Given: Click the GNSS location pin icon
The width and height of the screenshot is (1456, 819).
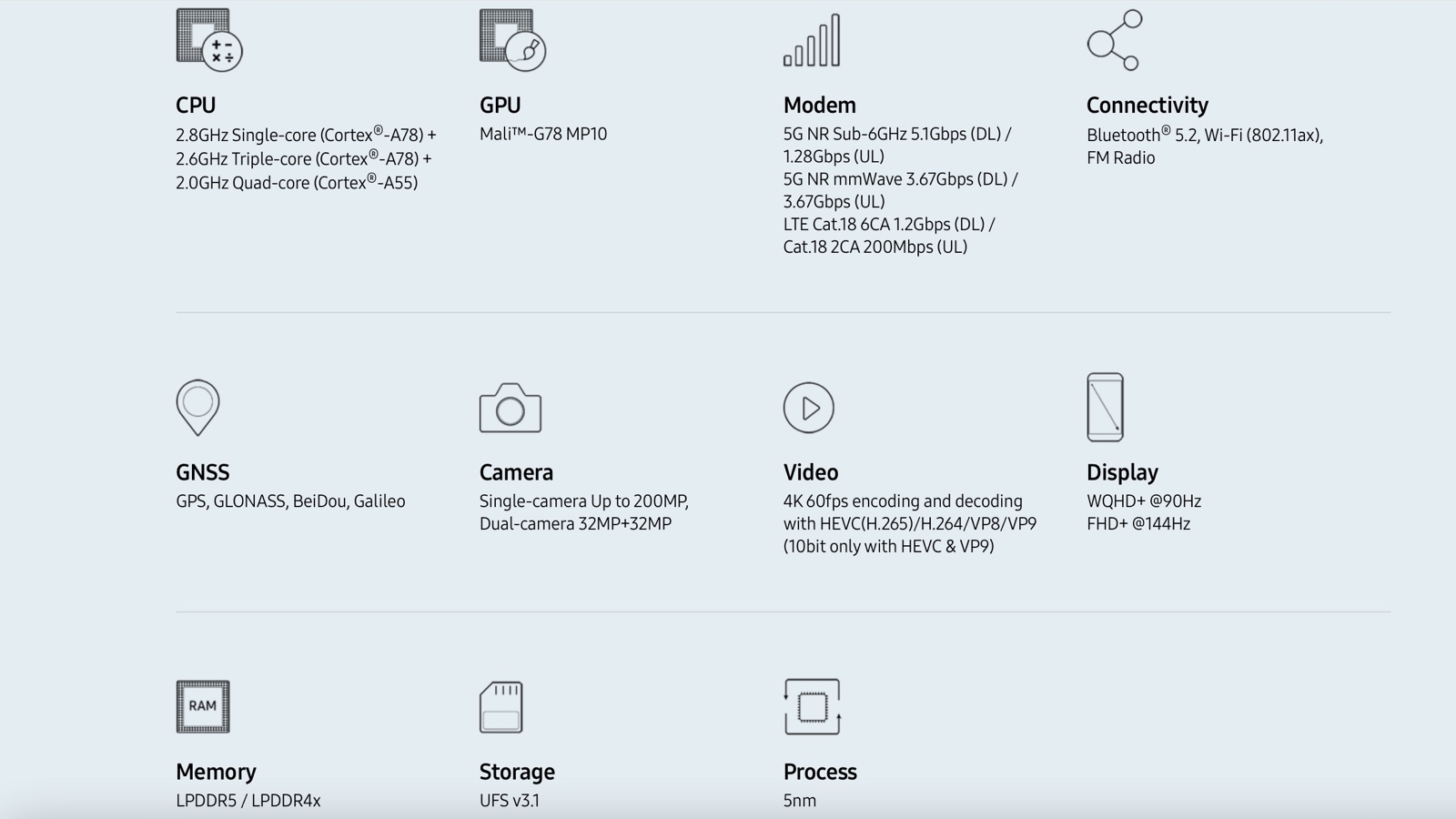Looking at the screenshot, I should [197, 407].
